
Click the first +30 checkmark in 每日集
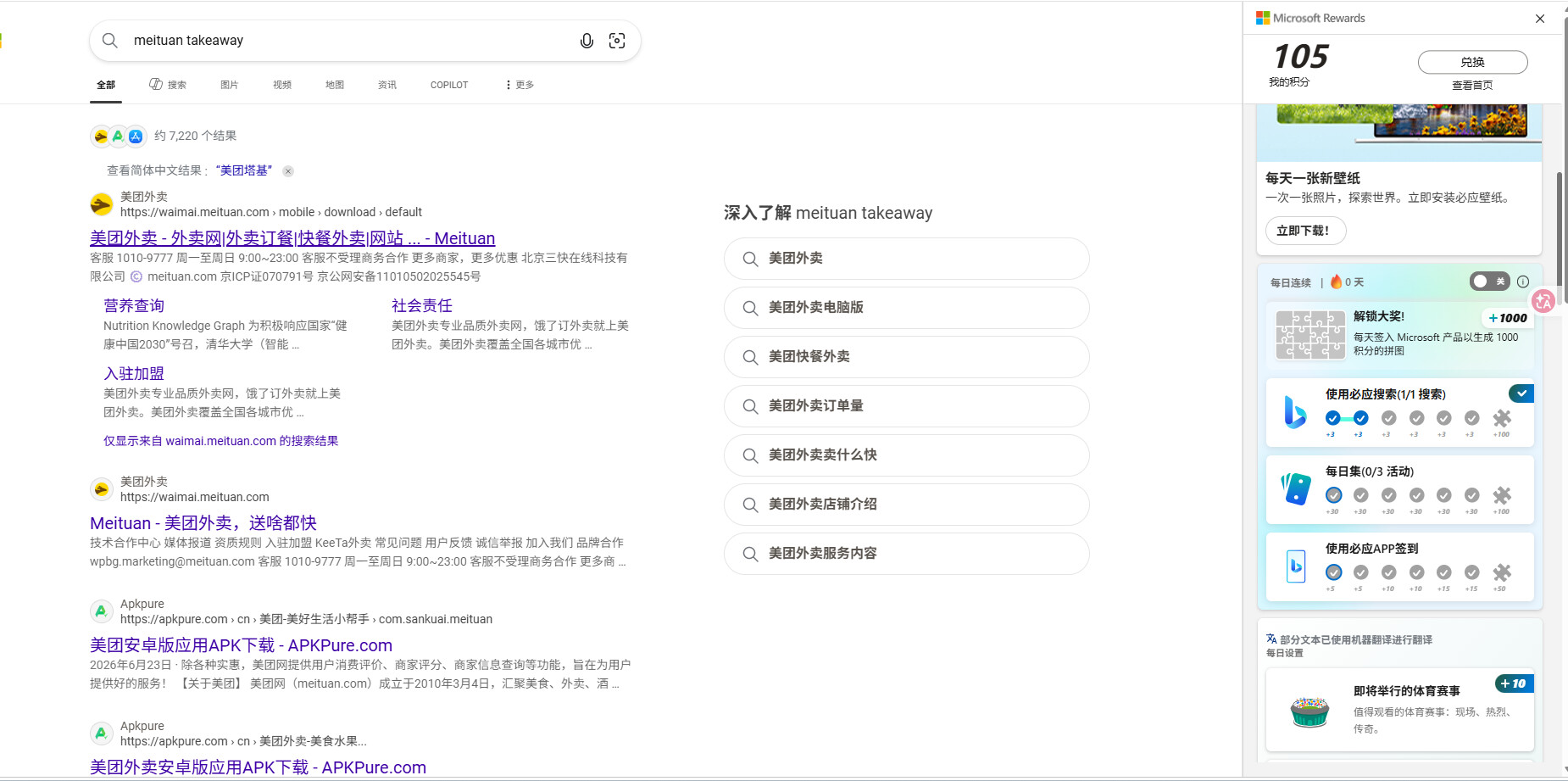[1333, 495]
